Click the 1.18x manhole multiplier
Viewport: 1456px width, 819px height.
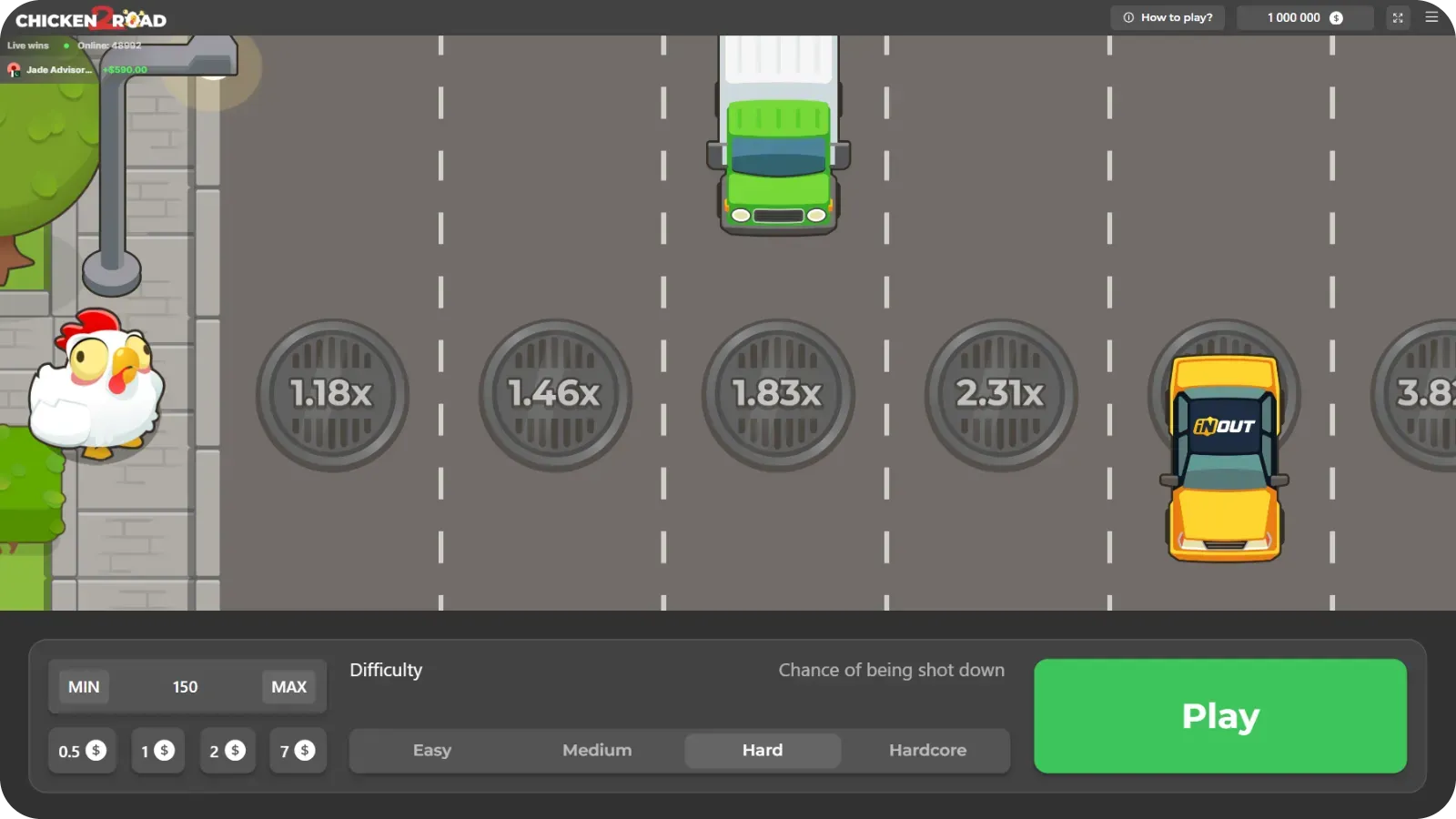[332, 394]
